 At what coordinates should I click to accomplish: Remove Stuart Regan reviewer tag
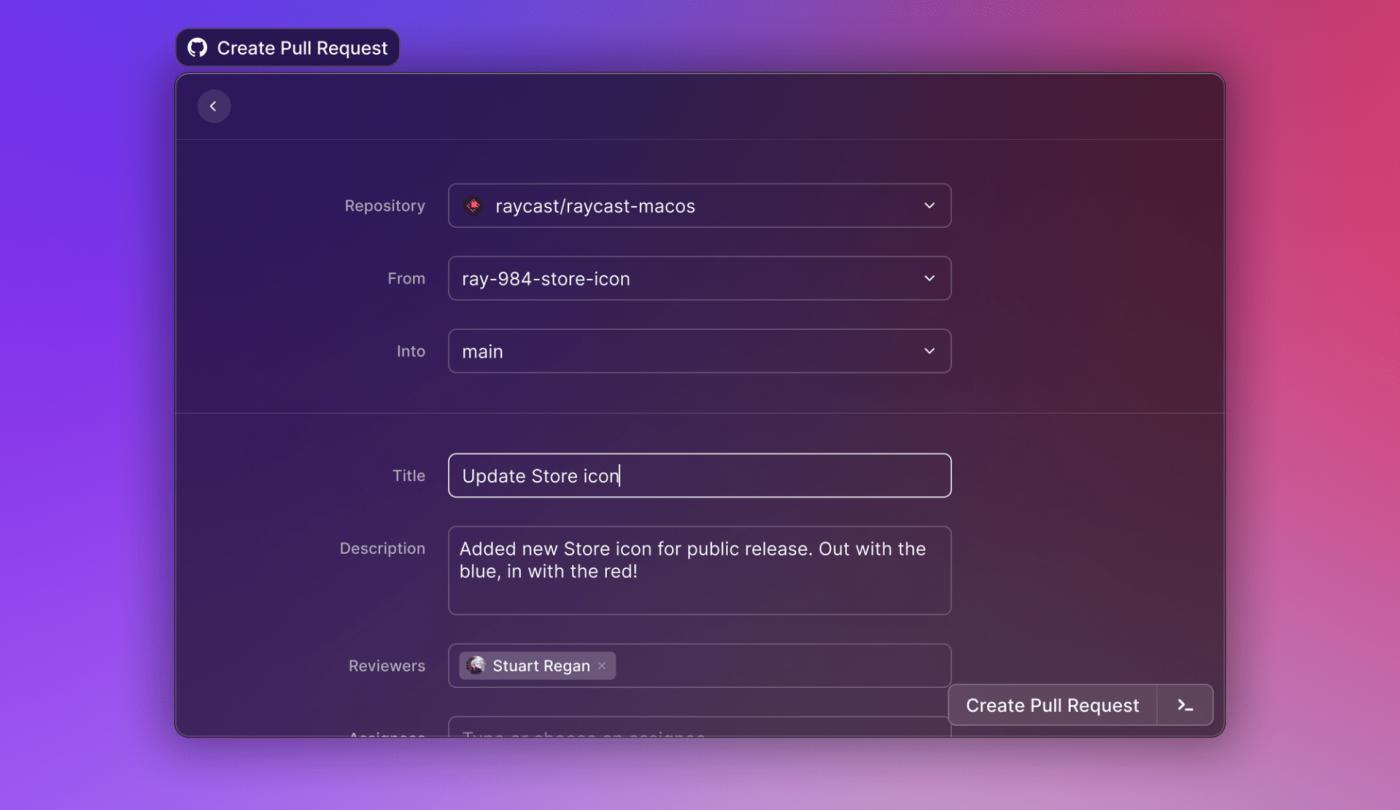pos(602,666)
